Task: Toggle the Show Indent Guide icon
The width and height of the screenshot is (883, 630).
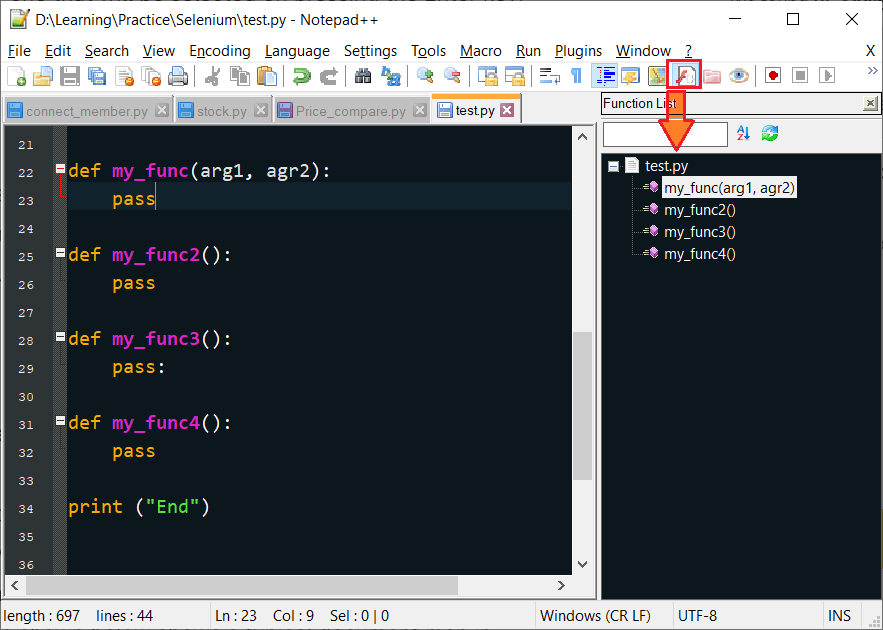Action: point(604,75)
